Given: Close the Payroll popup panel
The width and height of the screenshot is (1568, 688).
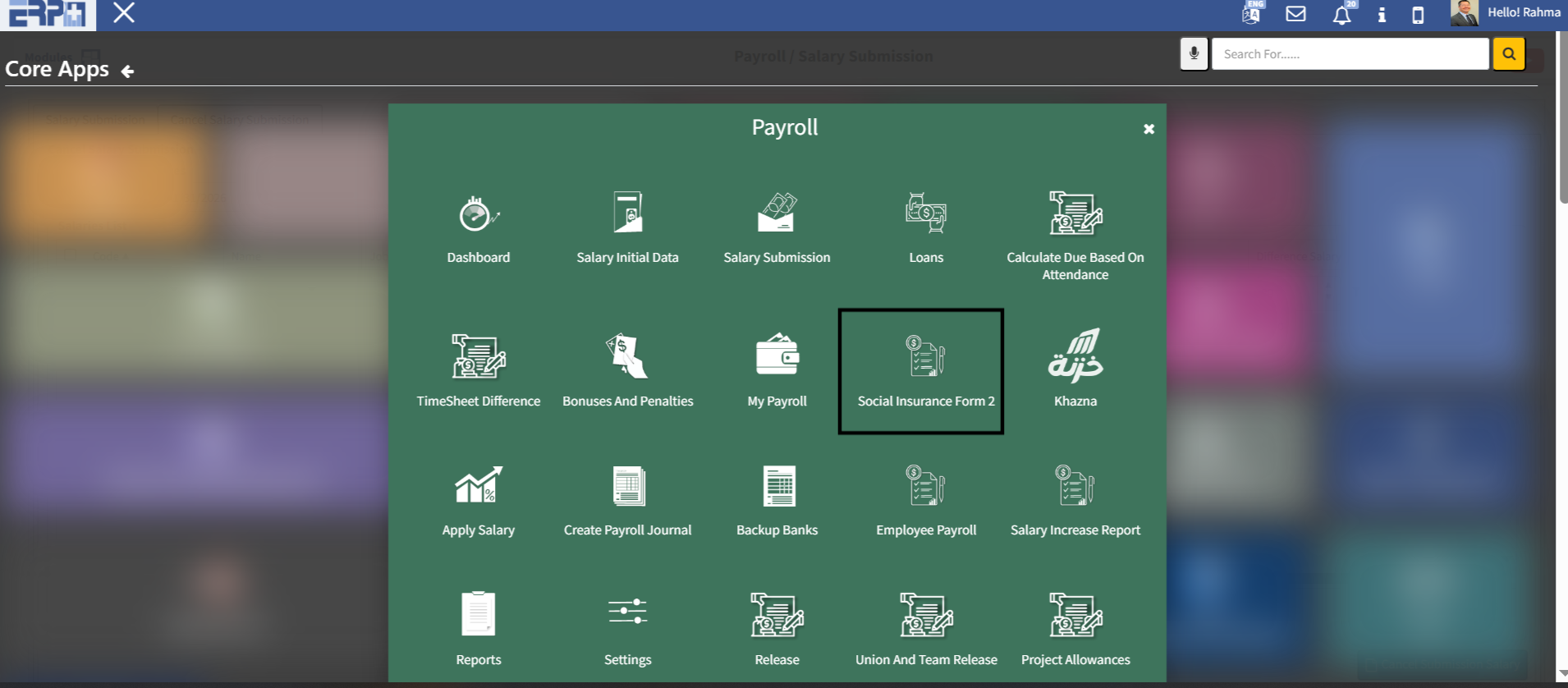Looking at the screenshot, I should 1148,129.
